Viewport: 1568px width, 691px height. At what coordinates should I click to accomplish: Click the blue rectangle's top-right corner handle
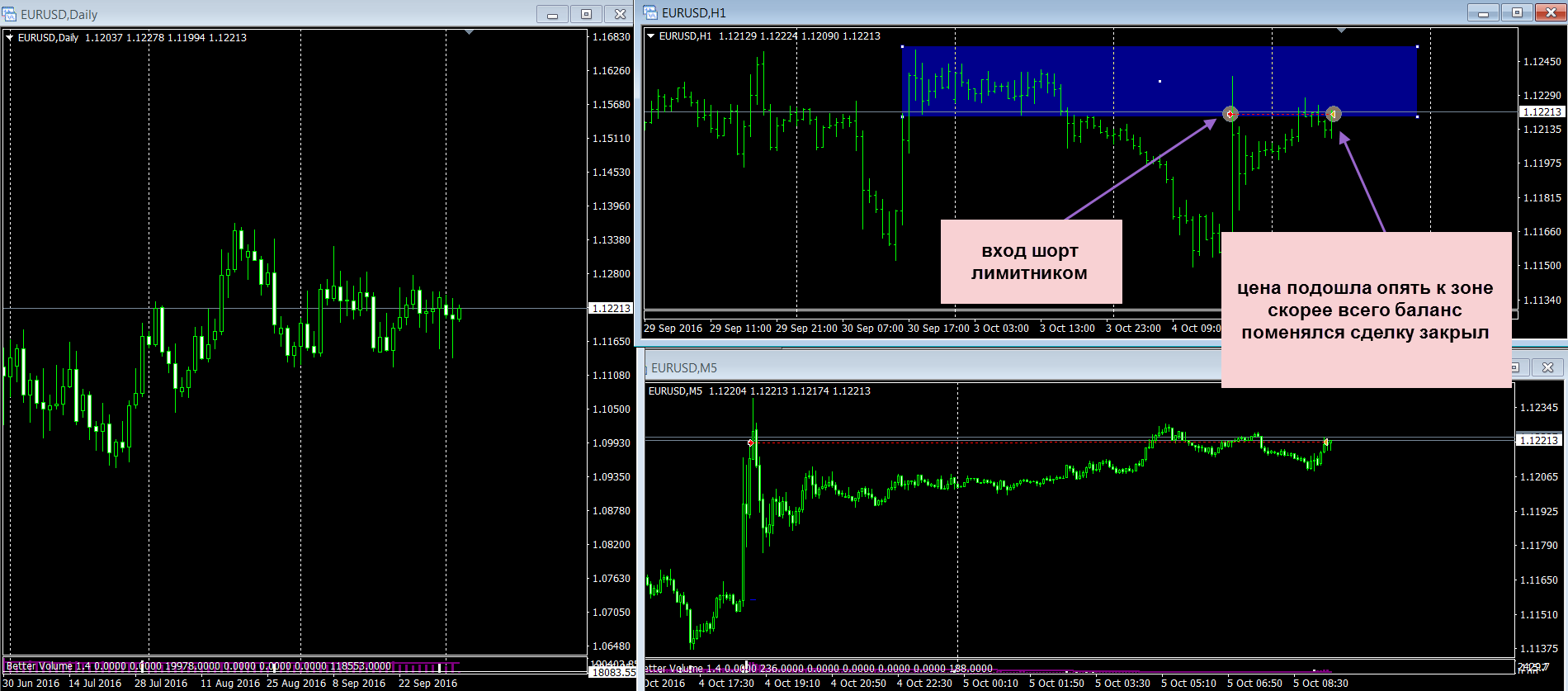[x=1418, y=46]
